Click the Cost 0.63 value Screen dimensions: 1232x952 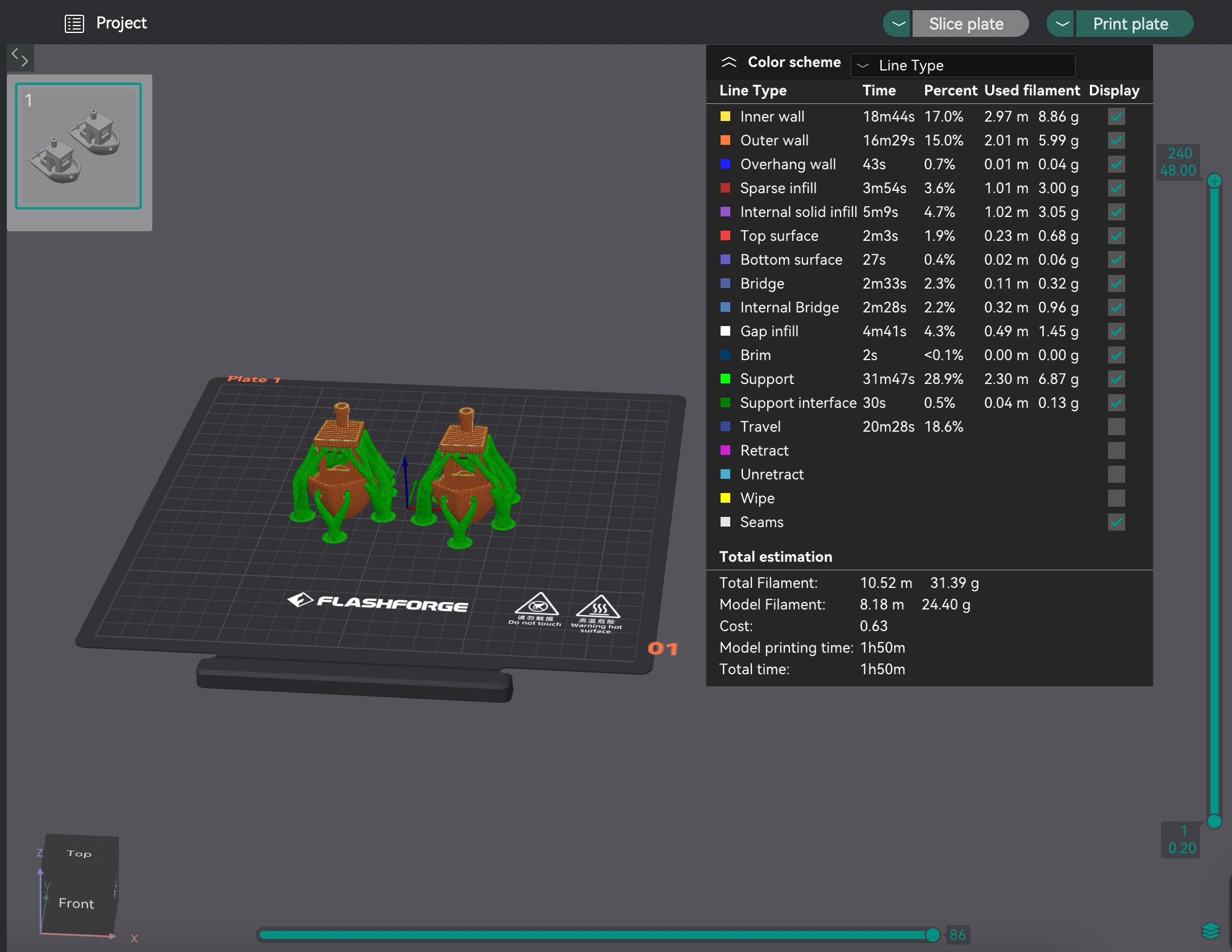click(x=873, y=626)
